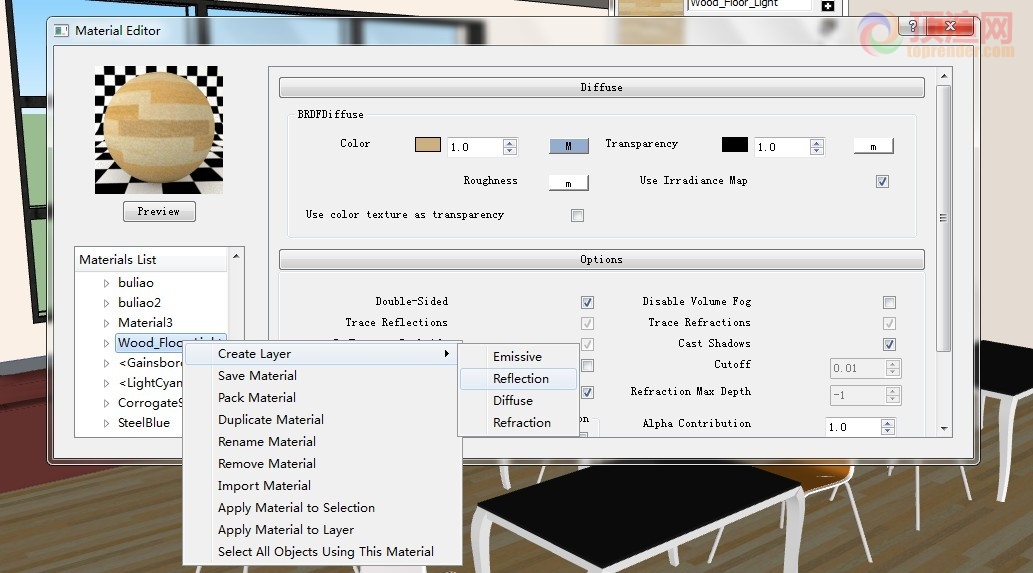
Task: Collapse the Options section header
Action: point(601,259)
